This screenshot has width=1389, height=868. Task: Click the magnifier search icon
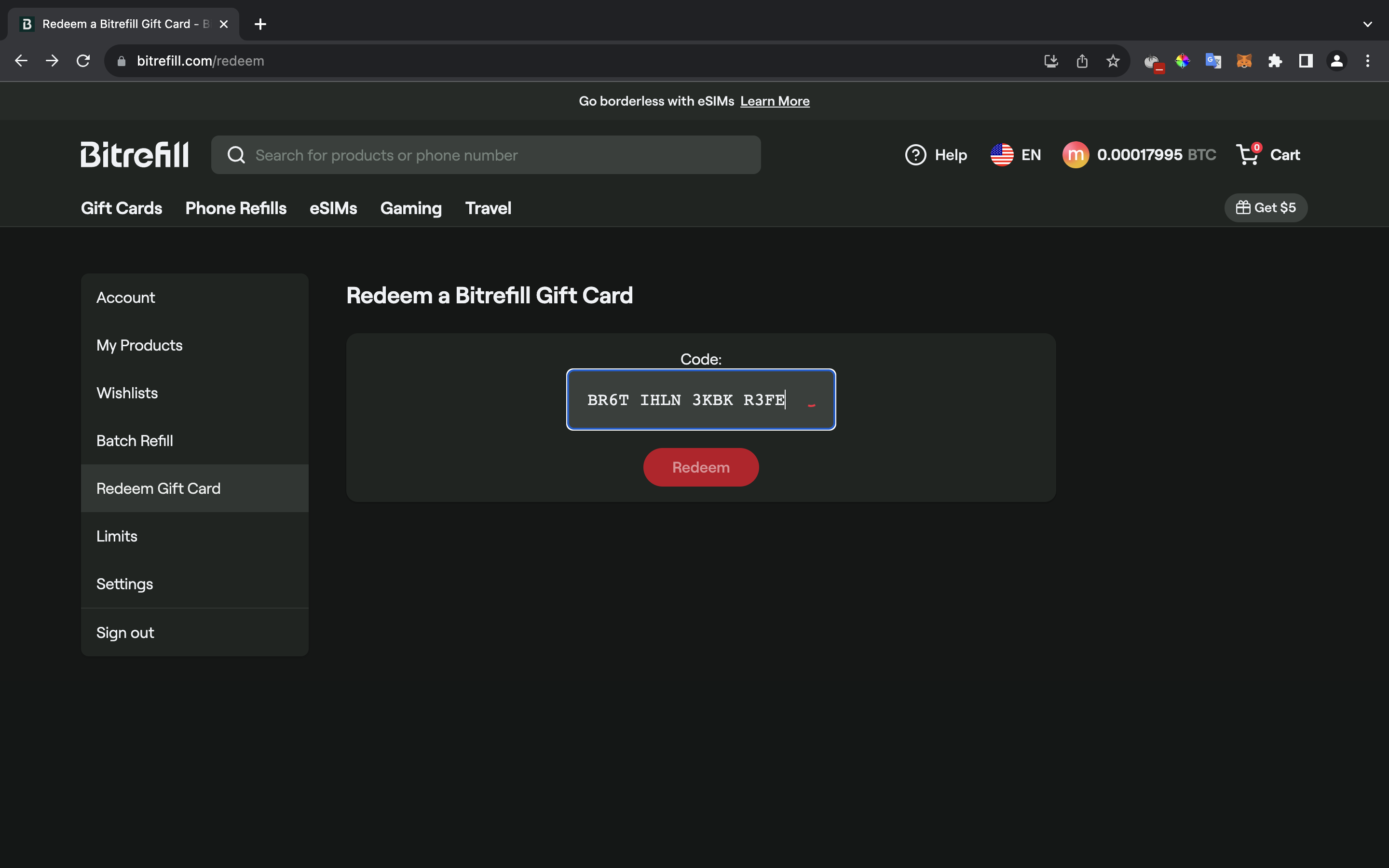tap(236, 155)
